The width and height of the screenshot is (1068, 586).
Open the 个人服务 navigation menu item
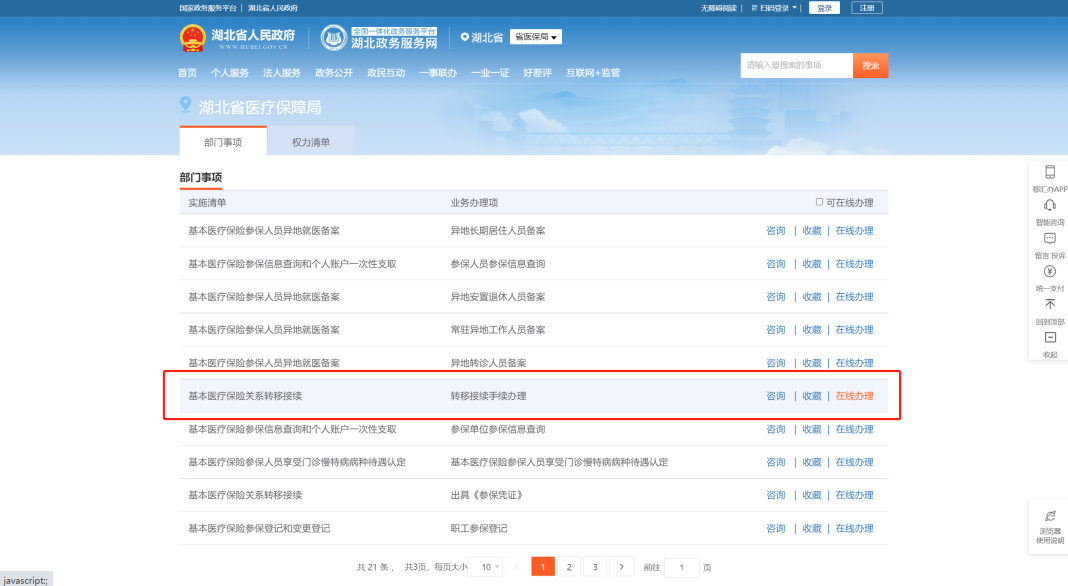230,73
